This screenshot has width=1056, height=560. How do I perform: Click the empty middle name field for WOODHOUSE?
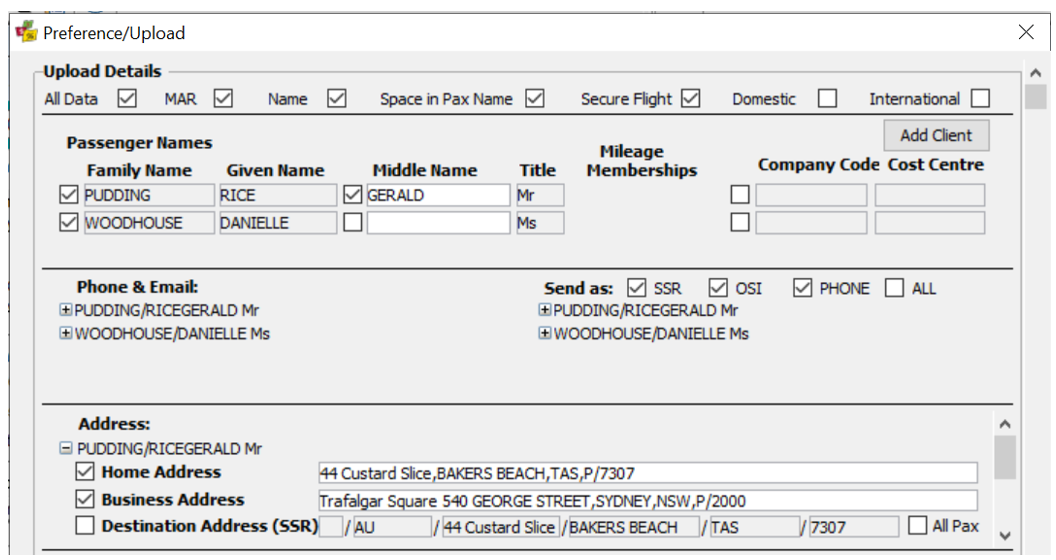[x=438, y=223]
